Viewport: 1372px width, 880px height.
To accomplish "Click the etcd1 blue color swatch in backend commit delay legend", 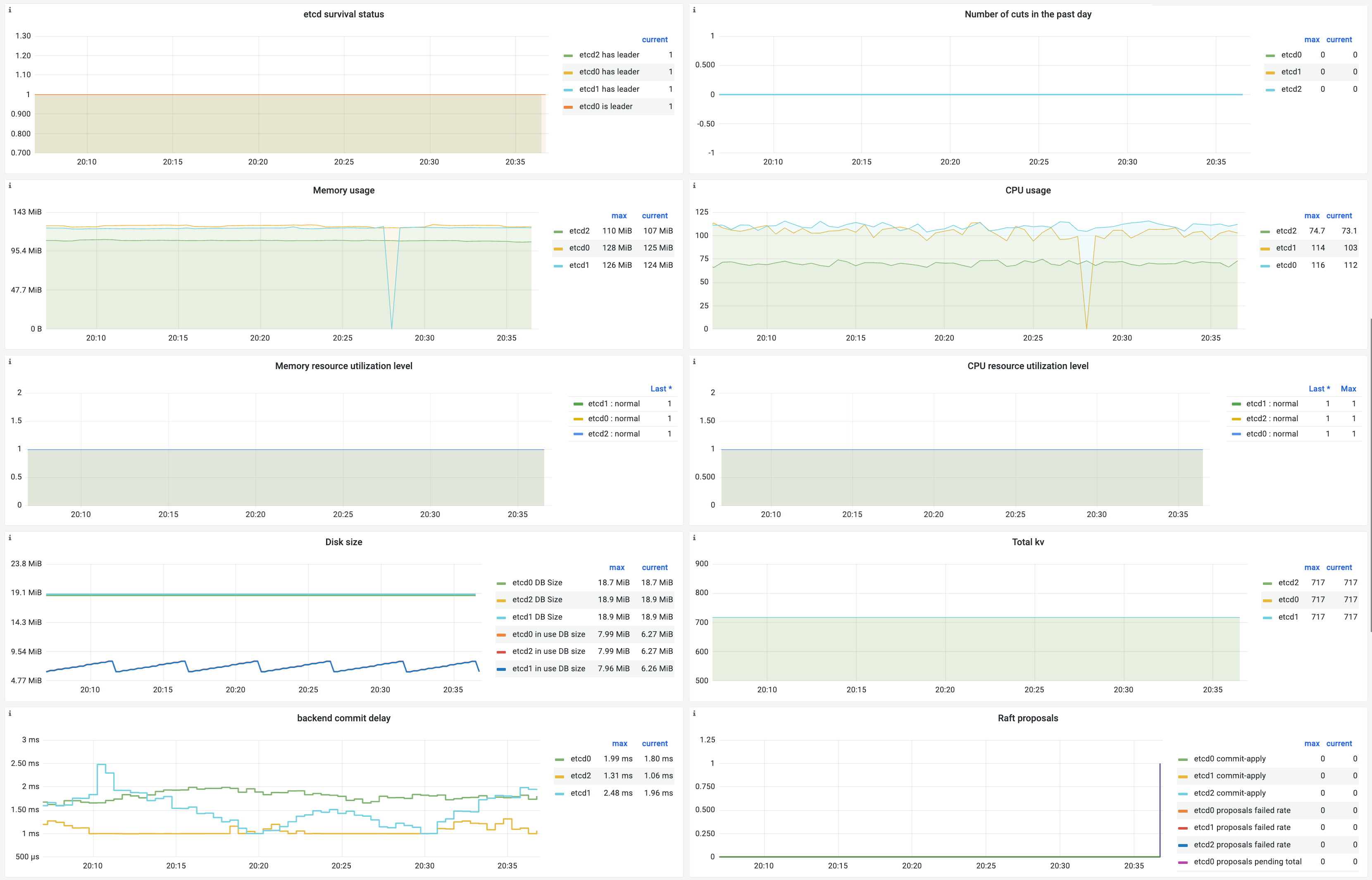I will [x=559, y=794].
